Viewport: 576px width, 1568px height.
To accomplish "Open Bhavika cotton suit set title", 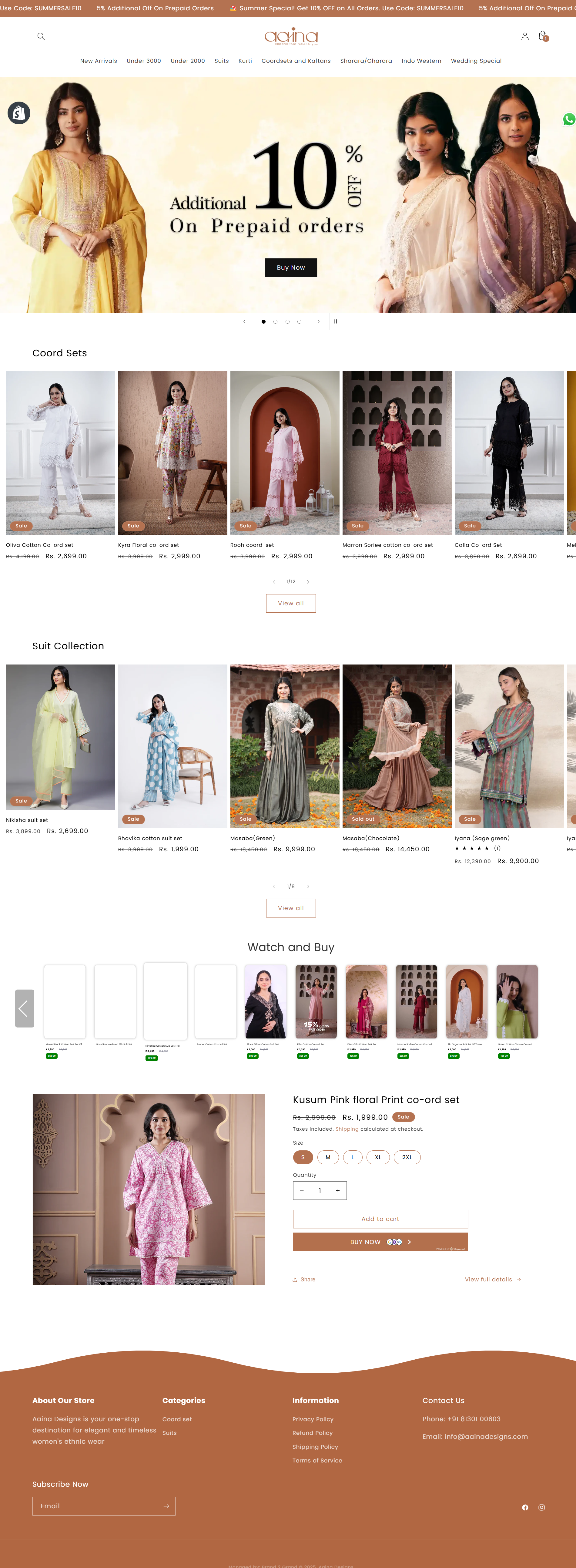I will tap(150, 838).
